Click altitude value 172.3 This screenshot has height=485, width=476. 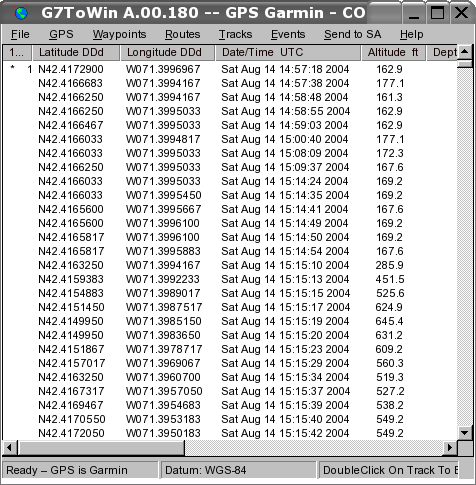[390, 153]
